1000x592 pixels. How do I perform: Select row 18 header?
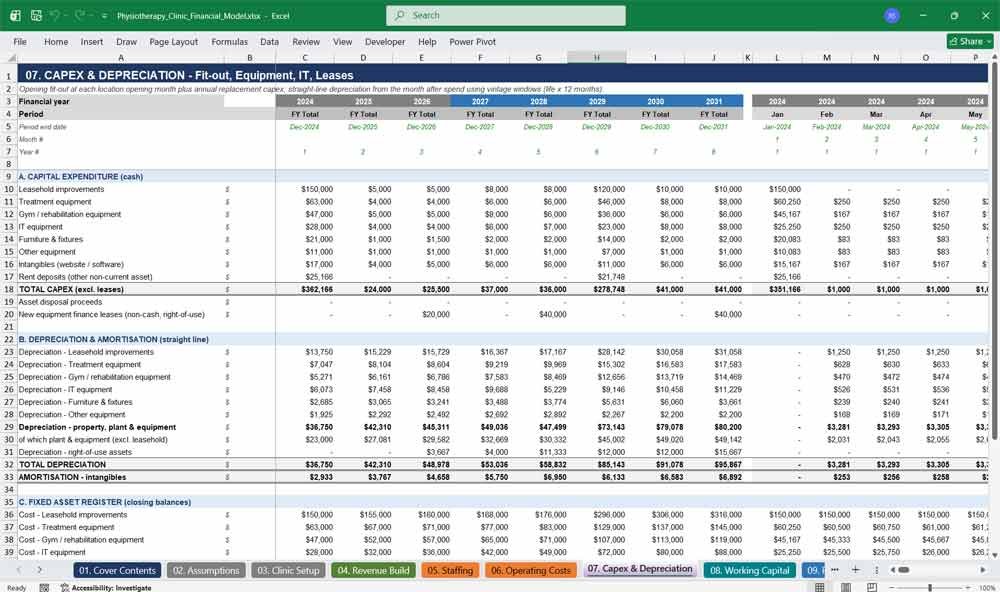[x=9, y=289]
